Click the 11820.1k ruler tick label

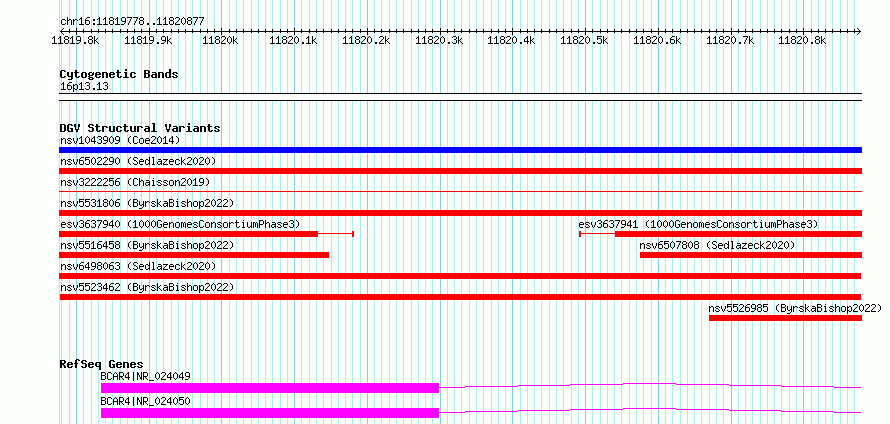[x=293, y=40]
